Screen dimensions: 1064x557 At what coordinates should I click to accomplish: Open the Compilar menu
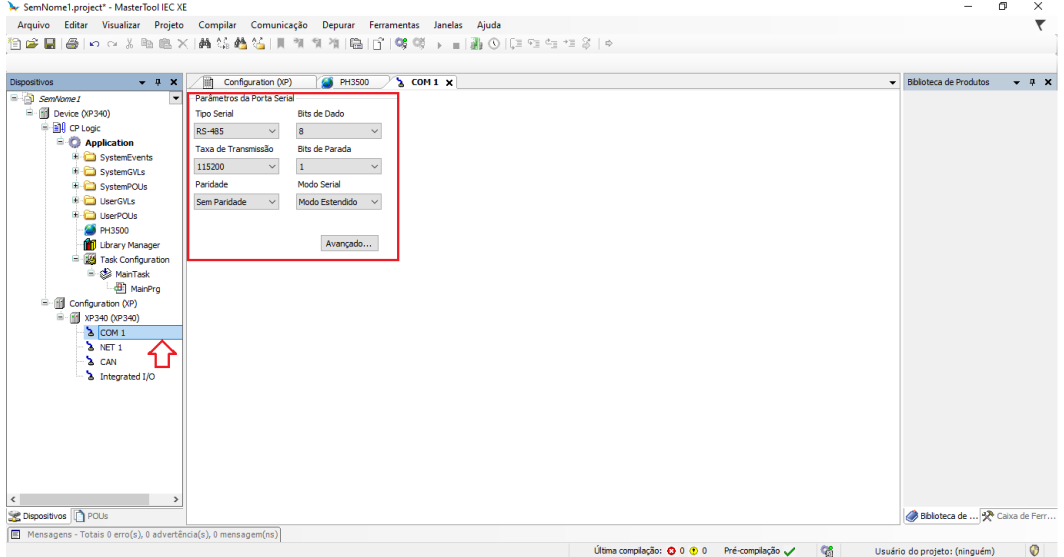coord(217,24)
